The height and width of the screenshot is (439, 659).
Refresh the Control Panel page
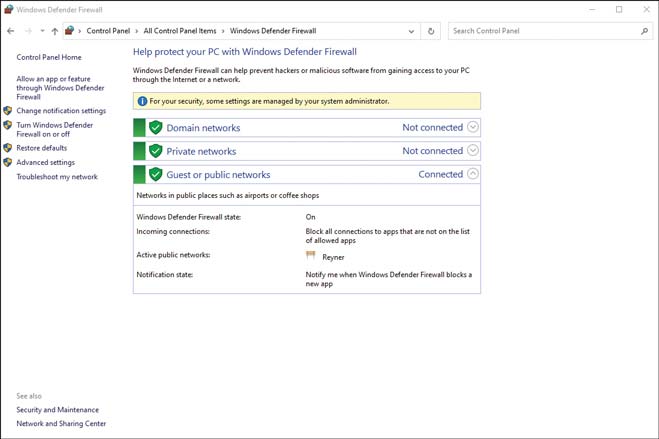click(431, 31)
